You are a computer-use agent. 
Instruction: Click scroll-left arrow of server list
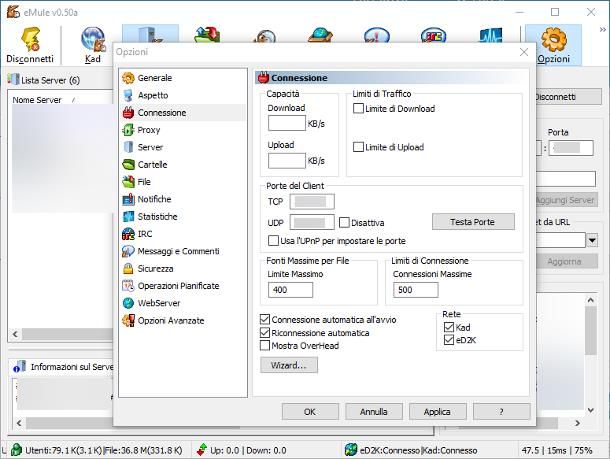tap(15, 334)
